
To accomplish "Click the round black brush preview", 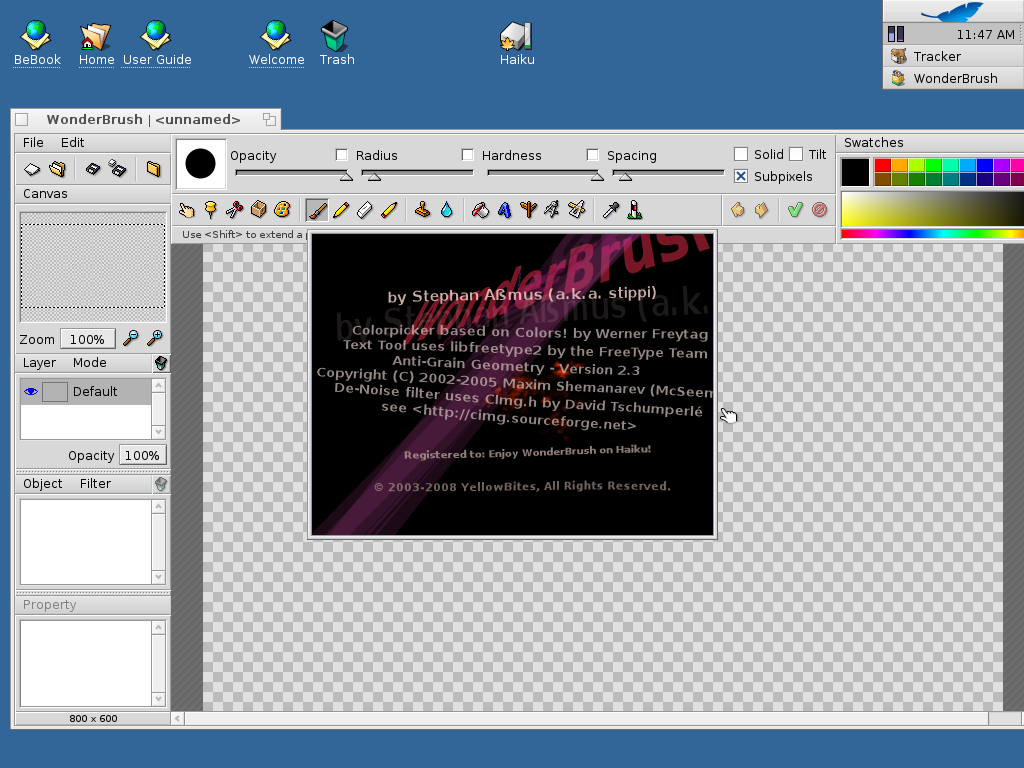I will click(200, 163).
